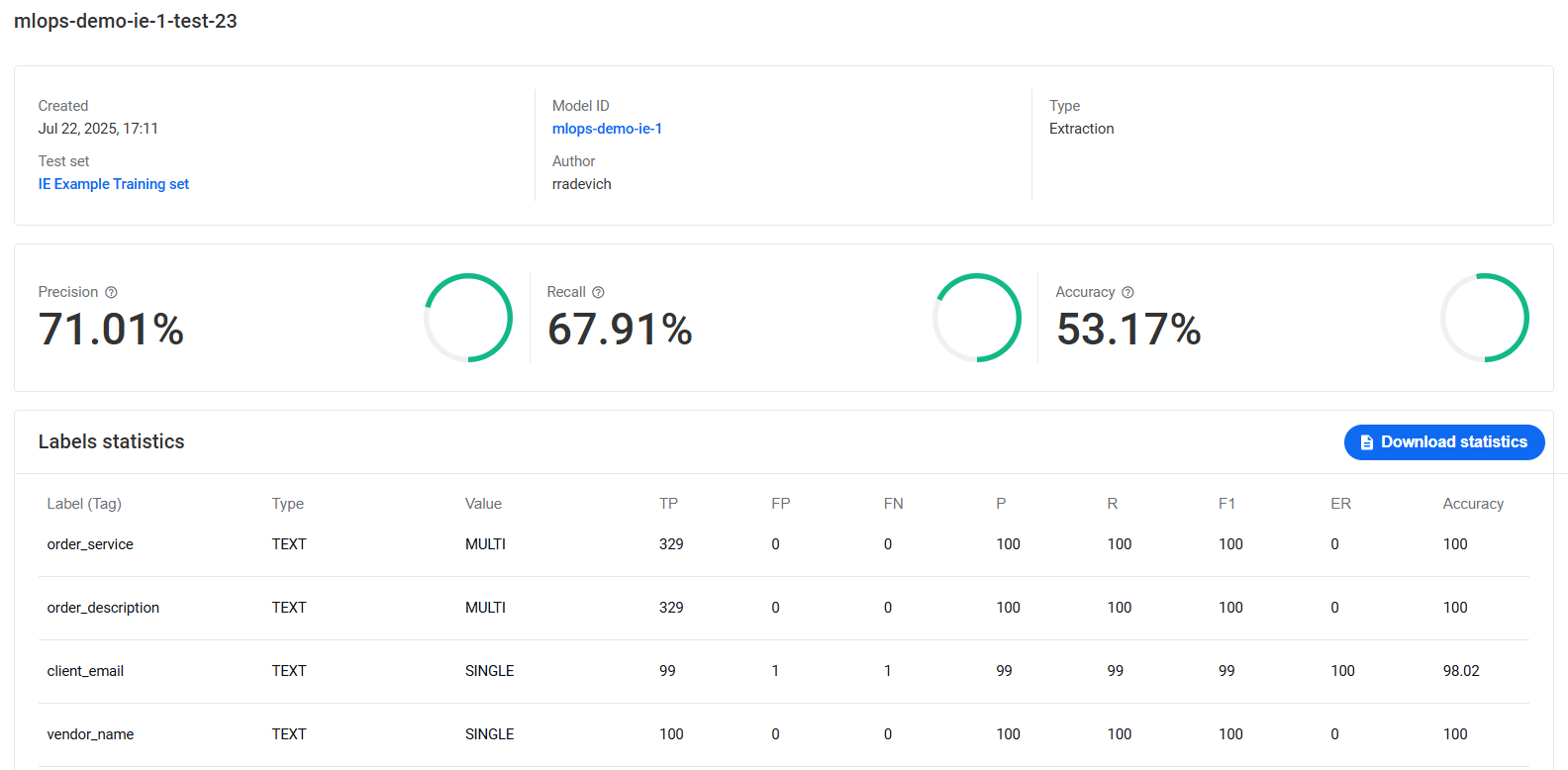Select the client_email label row

(x=784, y=671)
